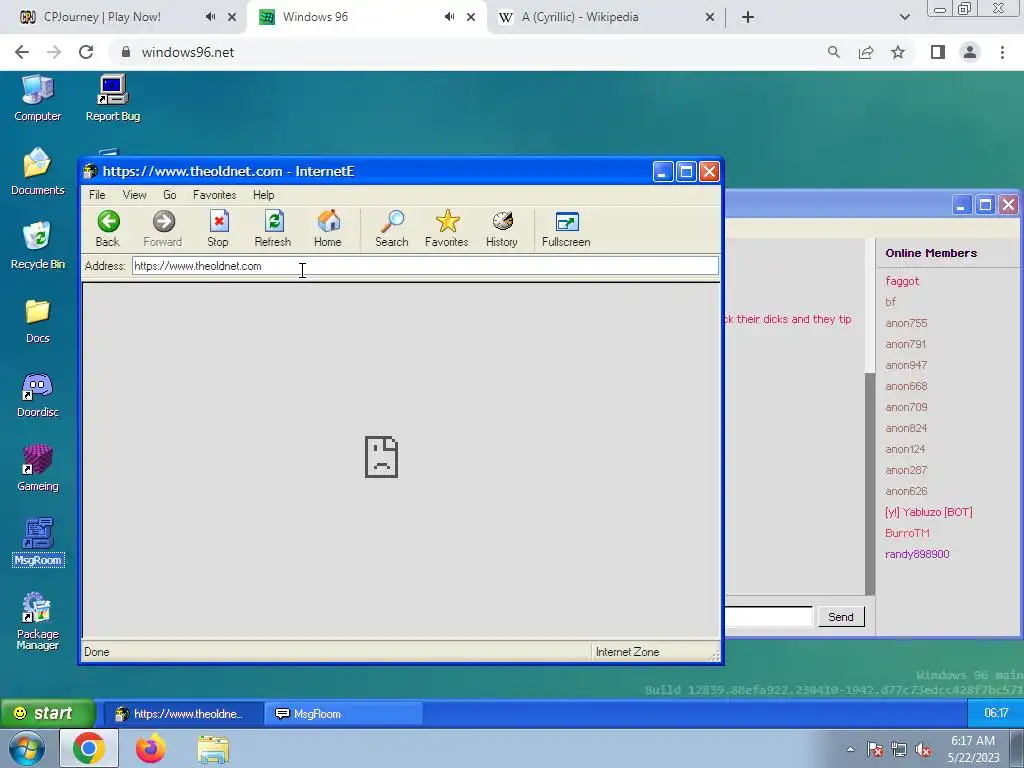
Task: Click the randy898900 member name
Action: tap(917, 554)
